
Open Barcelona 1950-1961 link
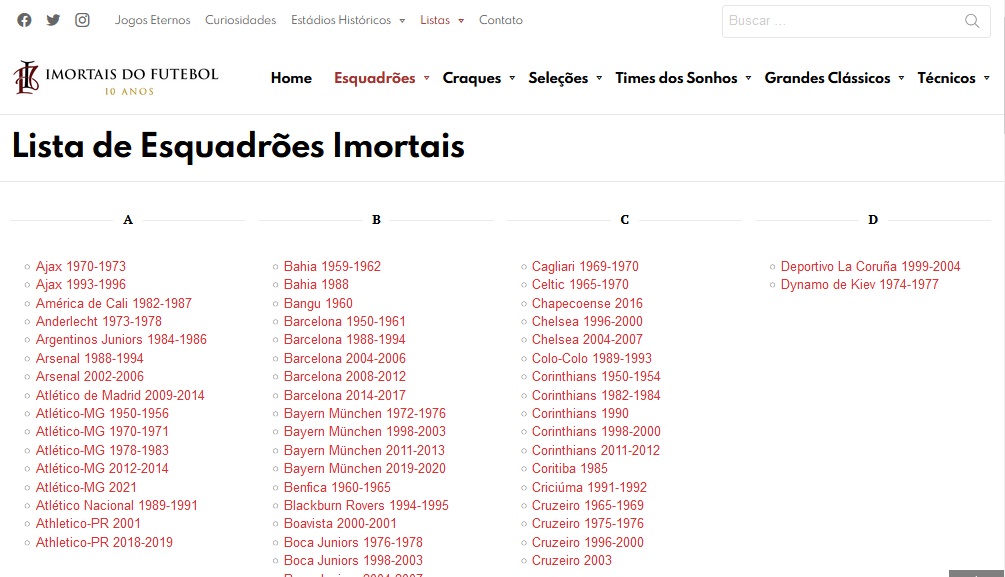pos(345,321)
